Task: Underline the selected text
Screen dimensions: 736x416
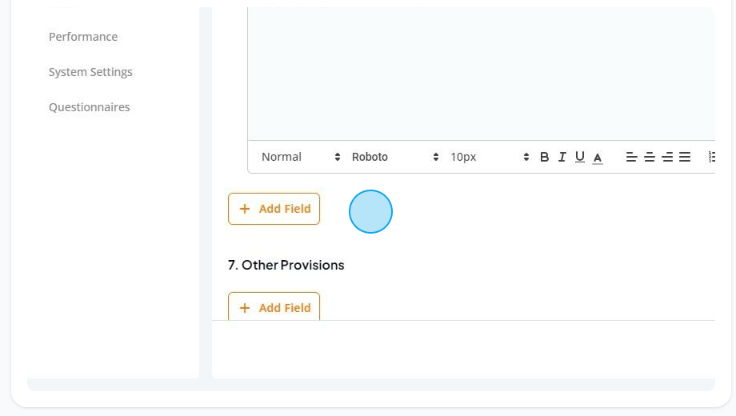Action: pyautogui.click(x=580, y=157)
